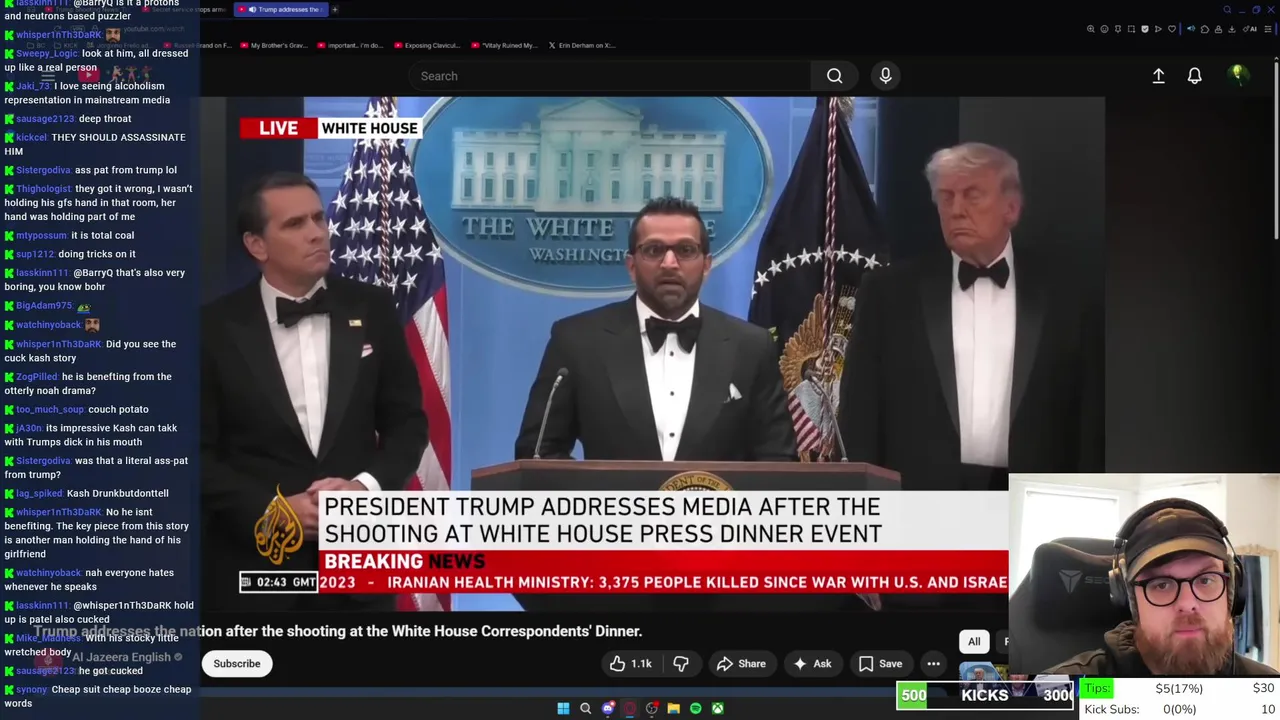Image resolution: width=1280 pixels, height=720 pixels.
Task: Click chat username 'lag_spiked'
Action: point(39,494)
